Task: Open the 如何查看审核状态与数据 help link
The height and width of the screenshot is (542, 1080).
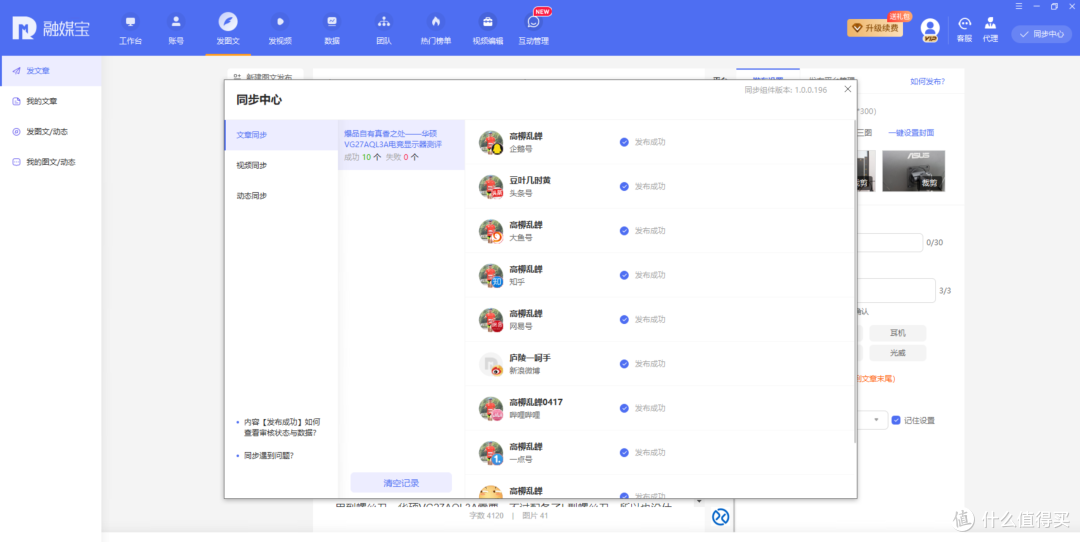Action: coord(282,428)
